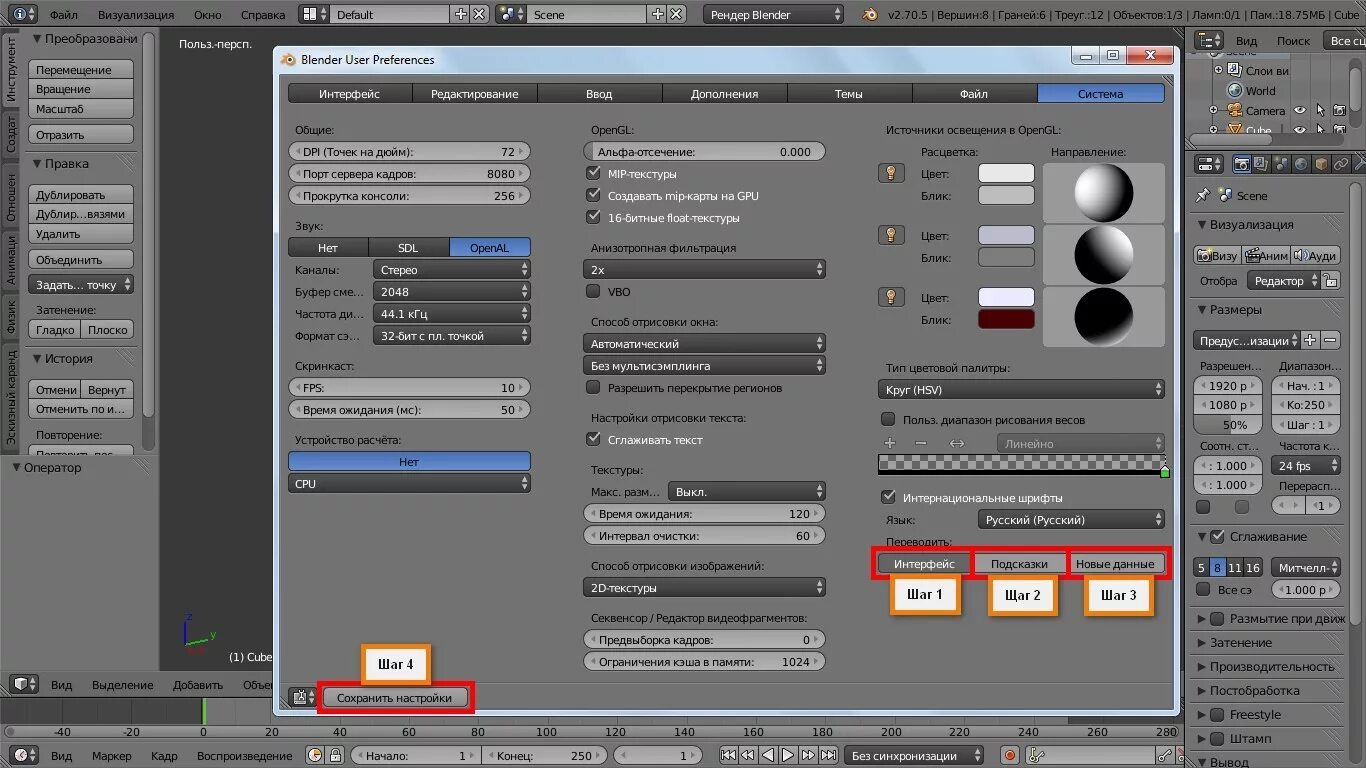Open the Файл menu in top bar
This screenshot has height=768, width=1366.
pyautogui.click(x=63, y=15)
